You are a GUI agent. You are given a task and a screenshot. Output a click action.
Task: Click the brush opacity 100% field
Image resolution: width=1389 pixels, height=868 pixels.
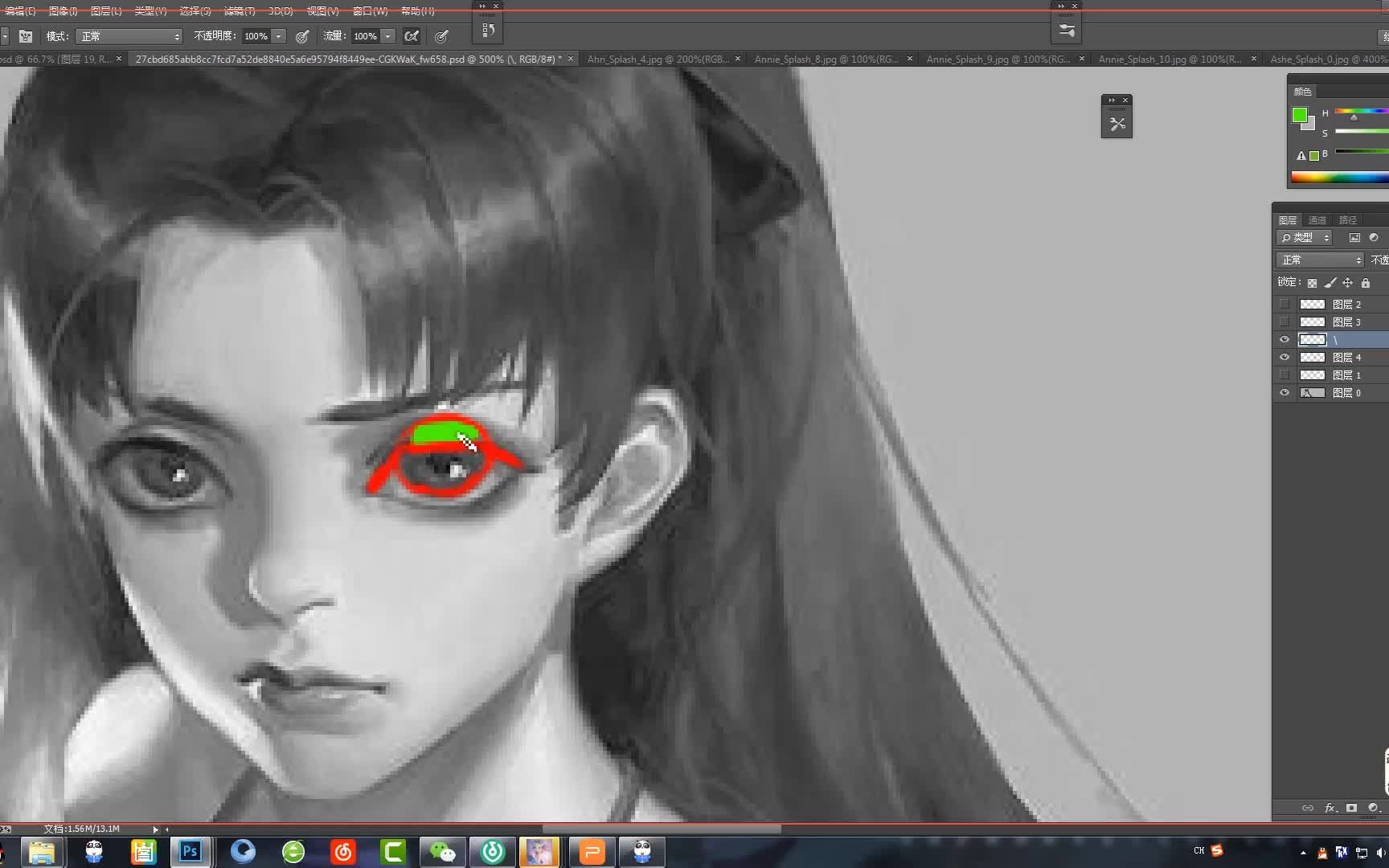256,36
